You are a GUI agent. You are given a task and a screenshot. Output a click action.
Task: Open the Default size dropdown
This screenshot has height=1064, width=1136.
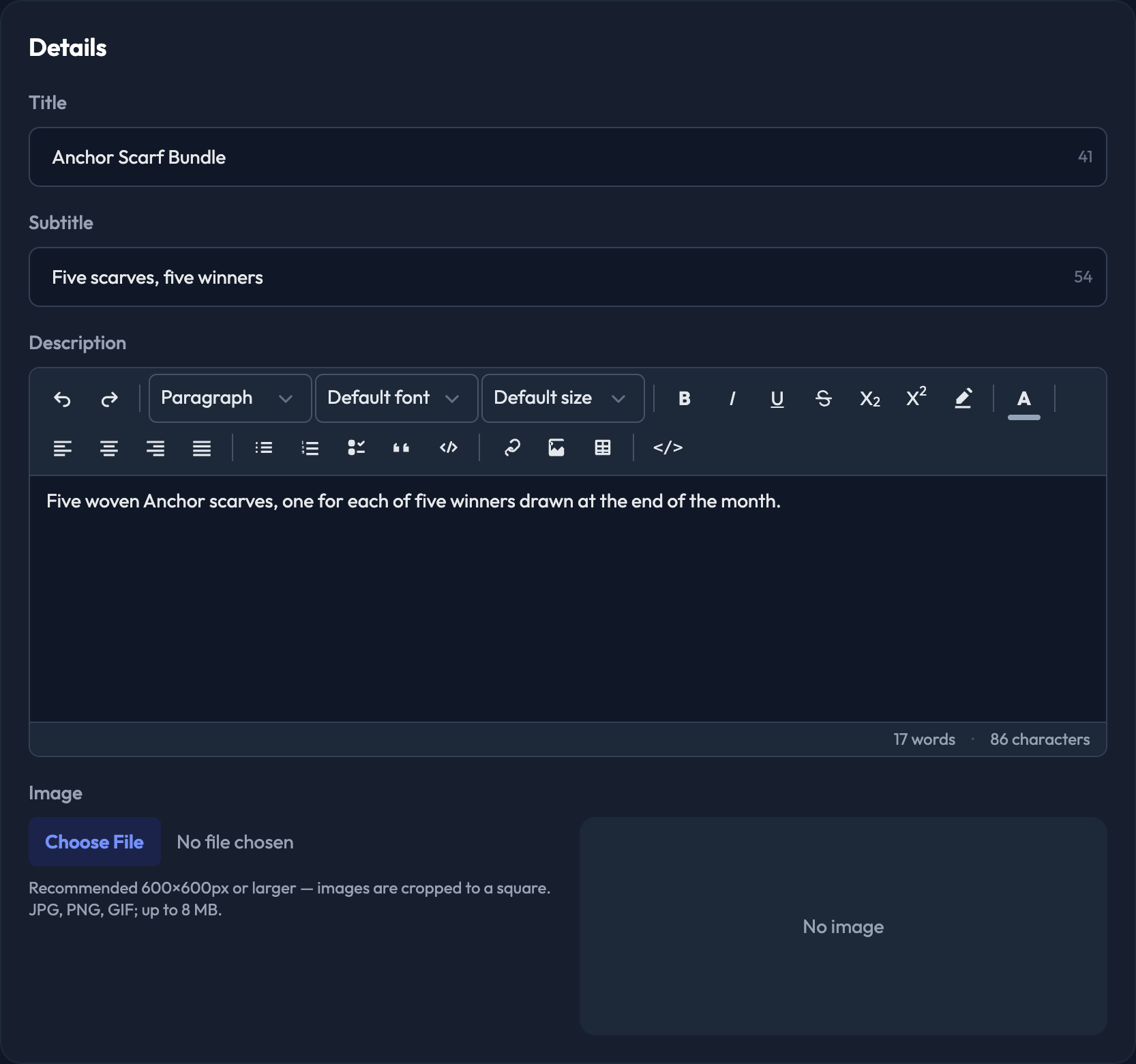563,398
